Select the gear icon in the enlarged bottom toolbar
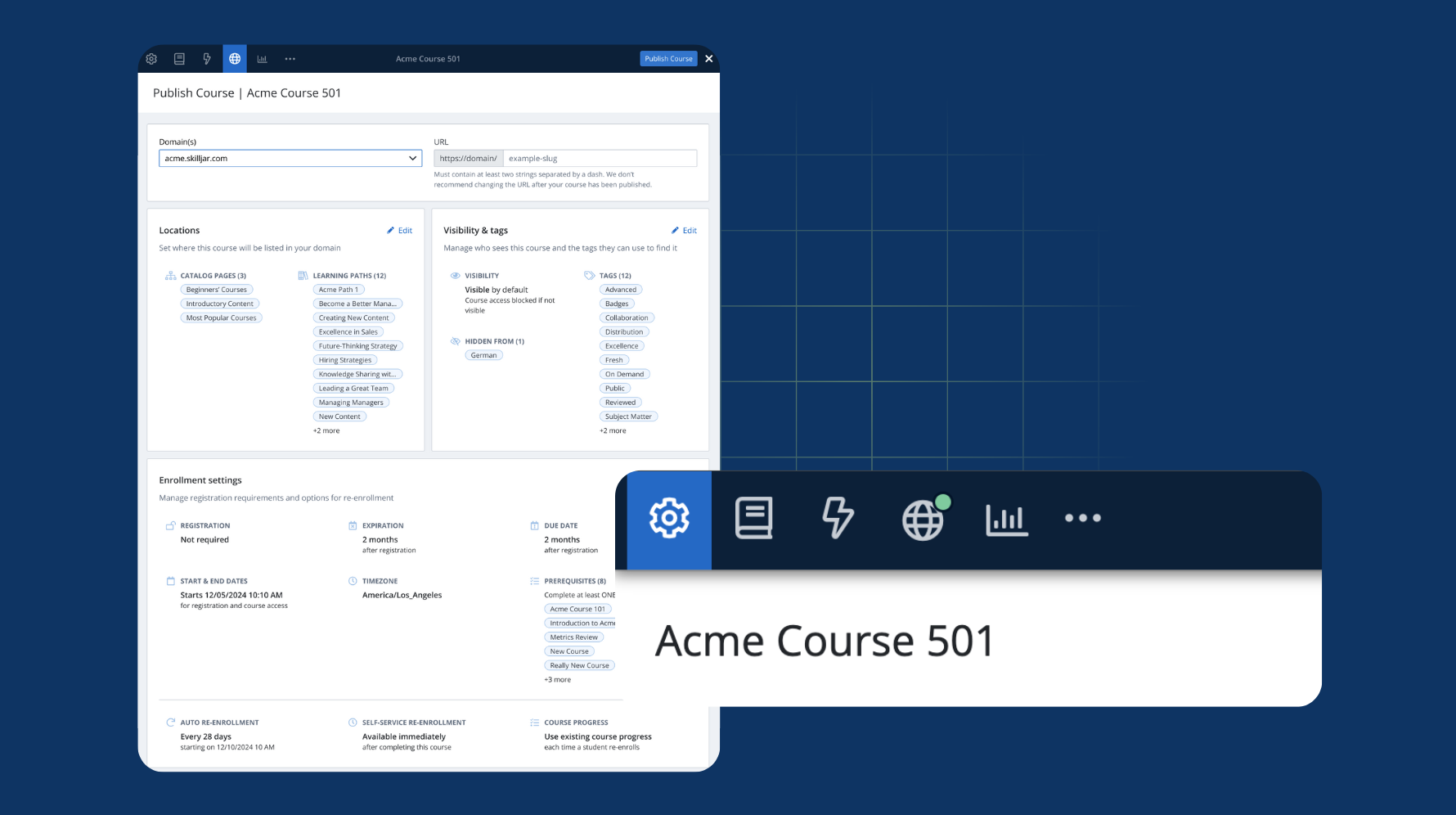Screen dimensions: 1456x815 (668, 519)
